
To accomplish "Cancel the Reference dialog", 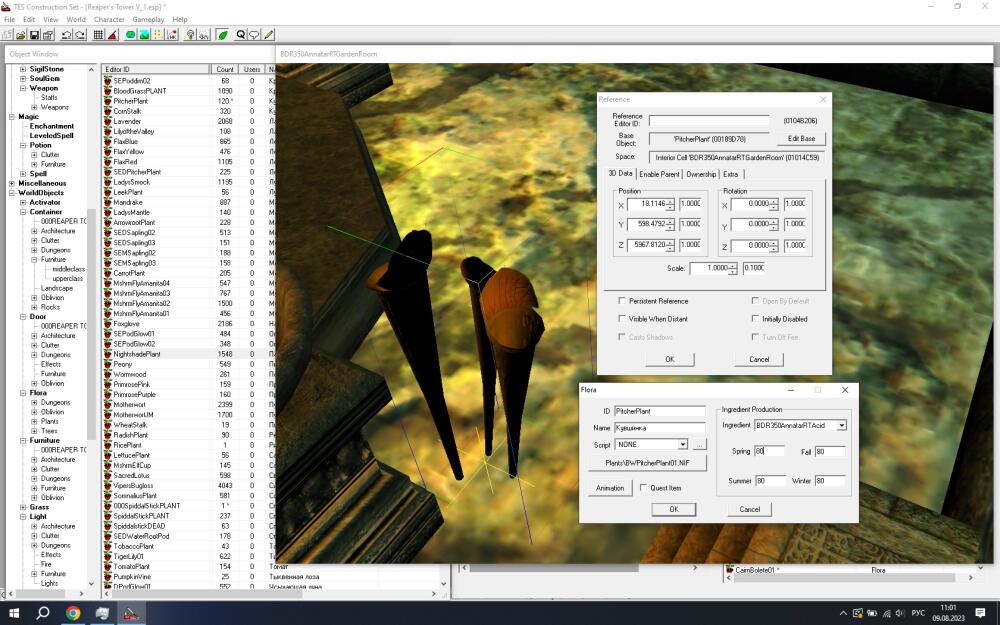I will (759, 359).
